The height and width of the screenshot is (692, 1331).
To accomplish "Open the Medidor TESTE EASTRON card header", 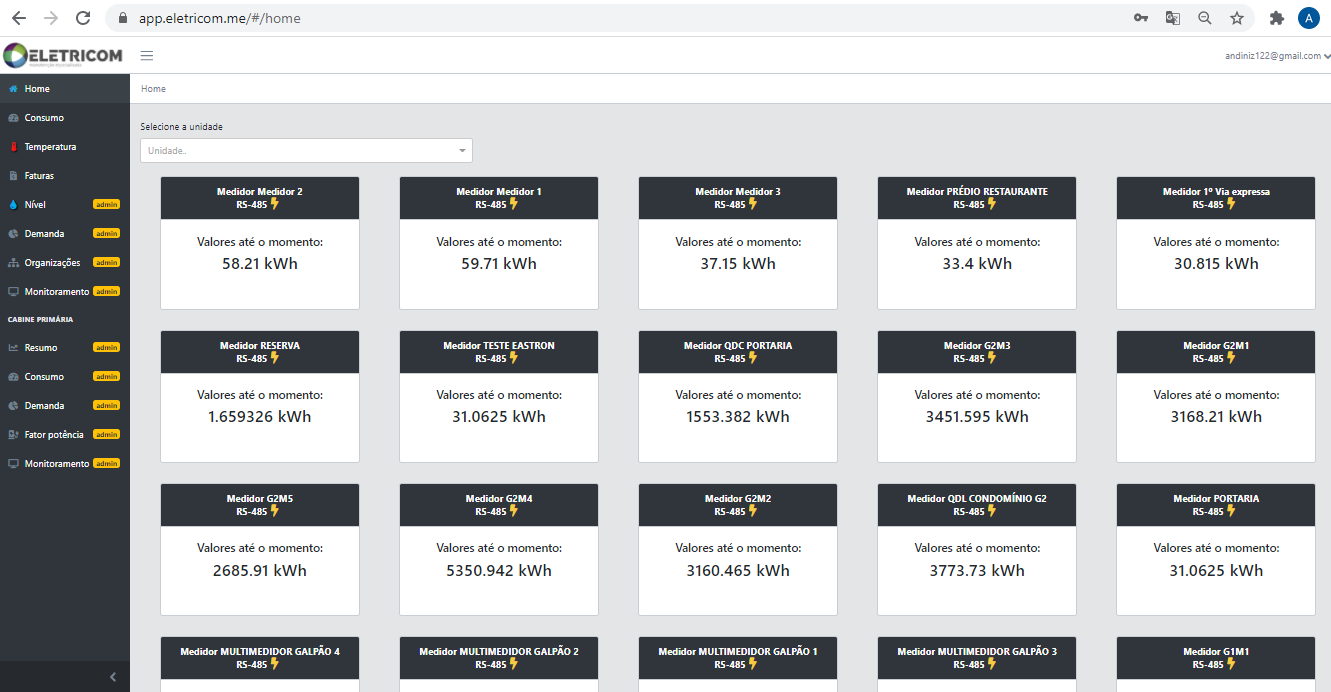I will click(x=499, y=352).
